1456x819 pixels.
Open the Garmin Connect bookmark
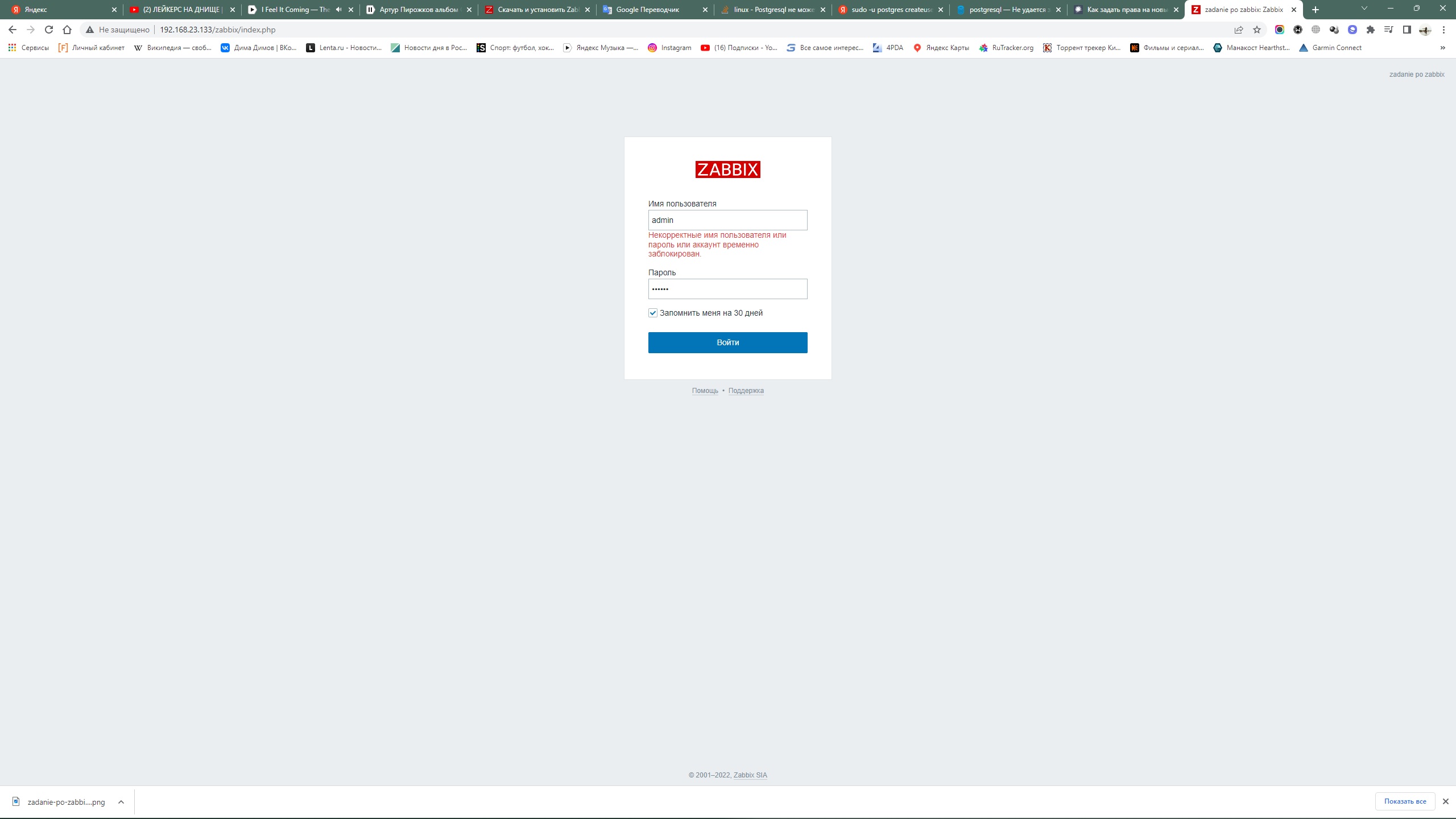[x=1330, y=48]
